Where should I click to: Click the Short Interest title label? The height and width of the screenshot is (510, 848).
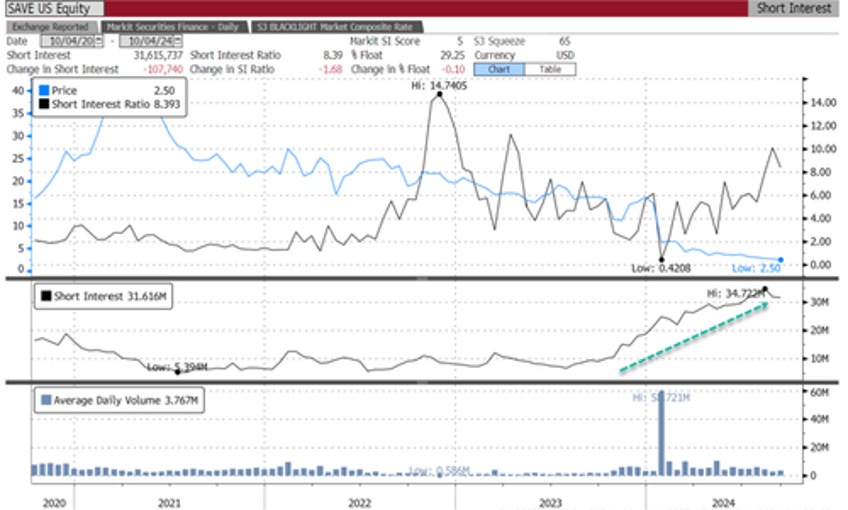click(793, 8)
